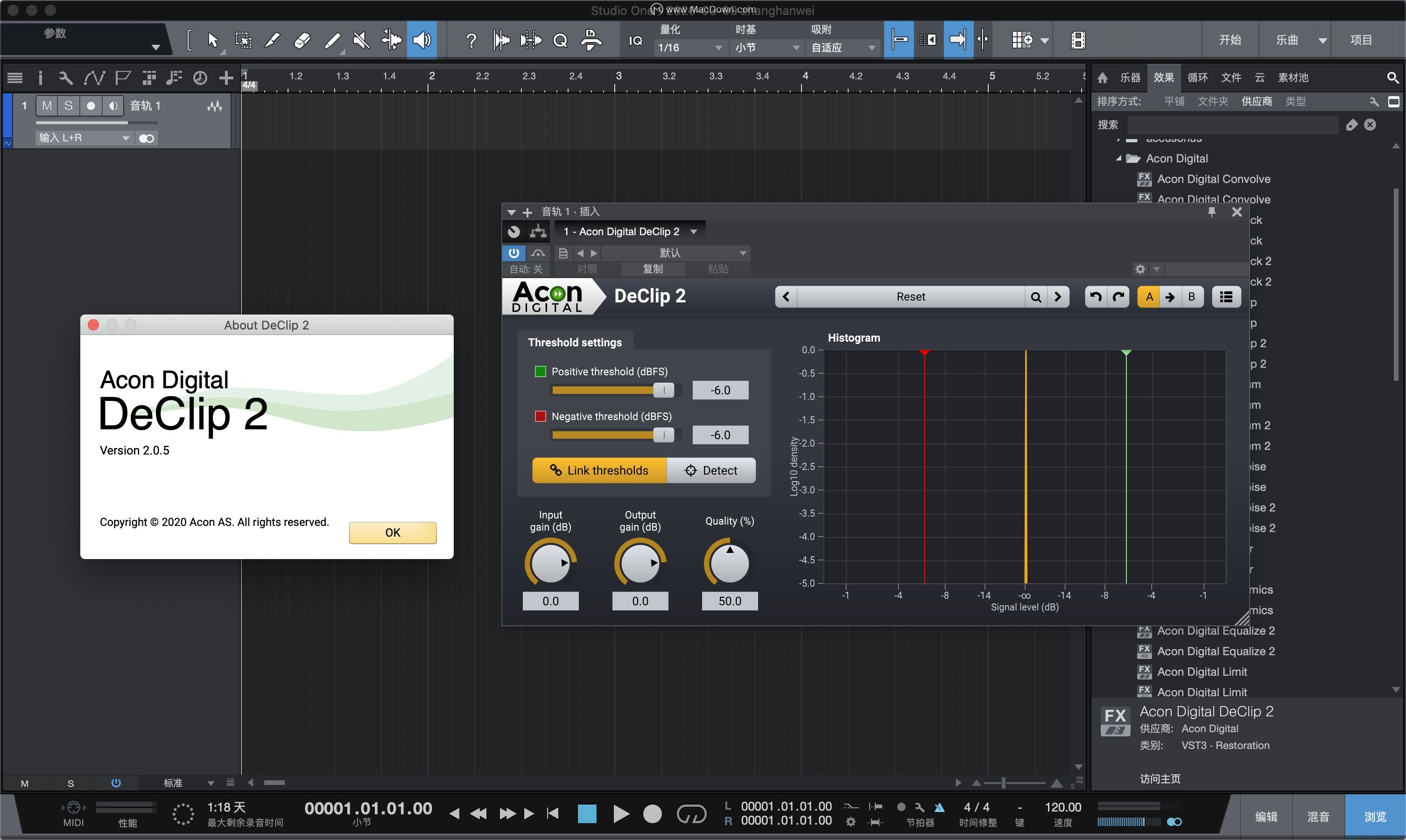Click the Positive threshold slider handle
This screenshot has height=840, width=1406.
[663, 390]
